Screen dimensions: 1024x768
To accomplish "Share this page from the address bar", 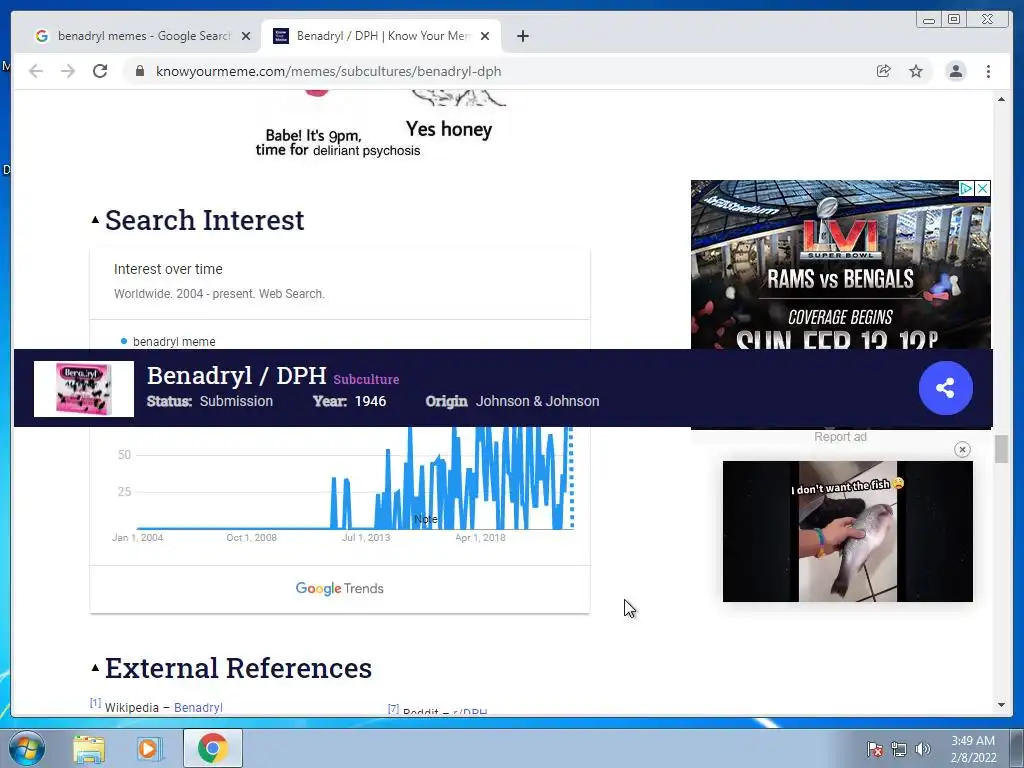I will [x=884, y=71].
